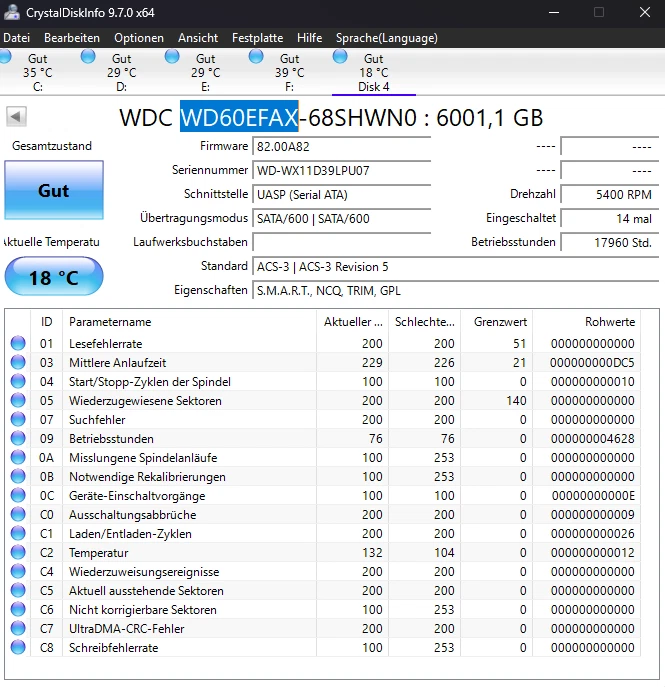The width and height of the screenshot is (665, 687).
Task: Click the Firmware value field
Action: pyautogui.click(x=341, y=147)
